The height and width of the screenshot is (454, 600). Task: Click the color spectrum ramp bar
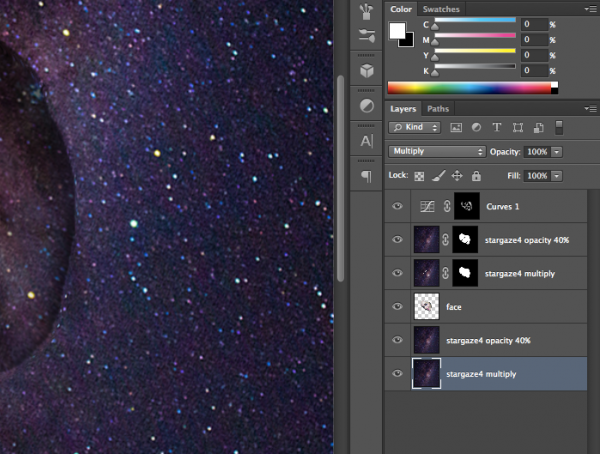point(470,88)
